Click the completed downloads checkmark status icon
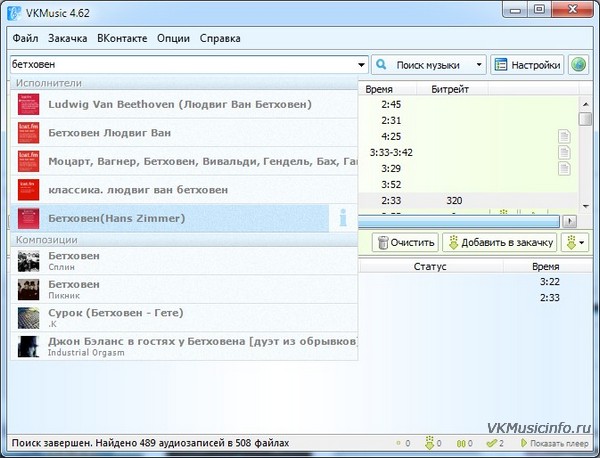The image size is (600, 458). click(491, 443)
